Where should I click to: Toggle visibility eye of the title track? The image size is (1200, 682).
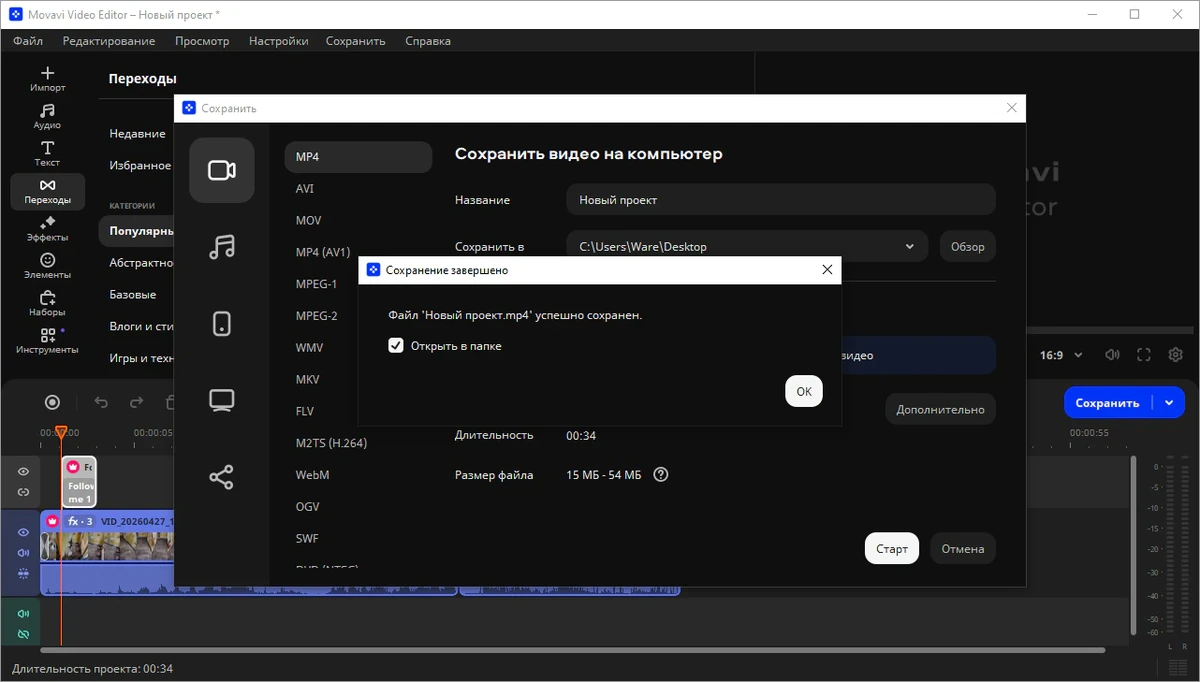(x=23, y=472)
